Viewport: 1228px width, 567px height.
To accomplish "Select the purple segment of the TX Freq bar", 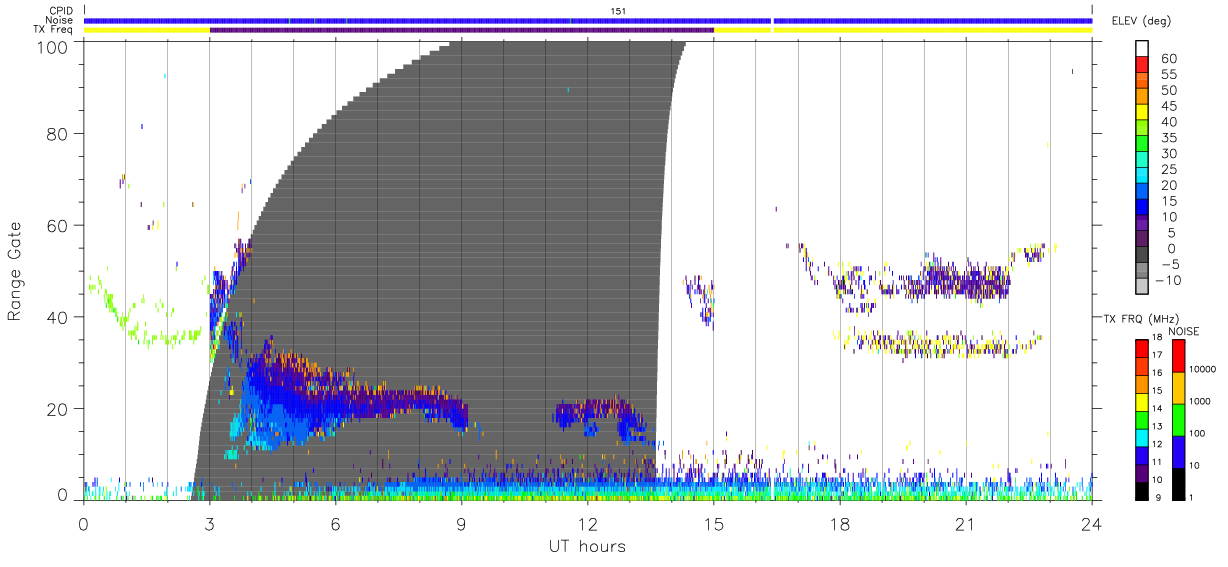I will [462, 30].
